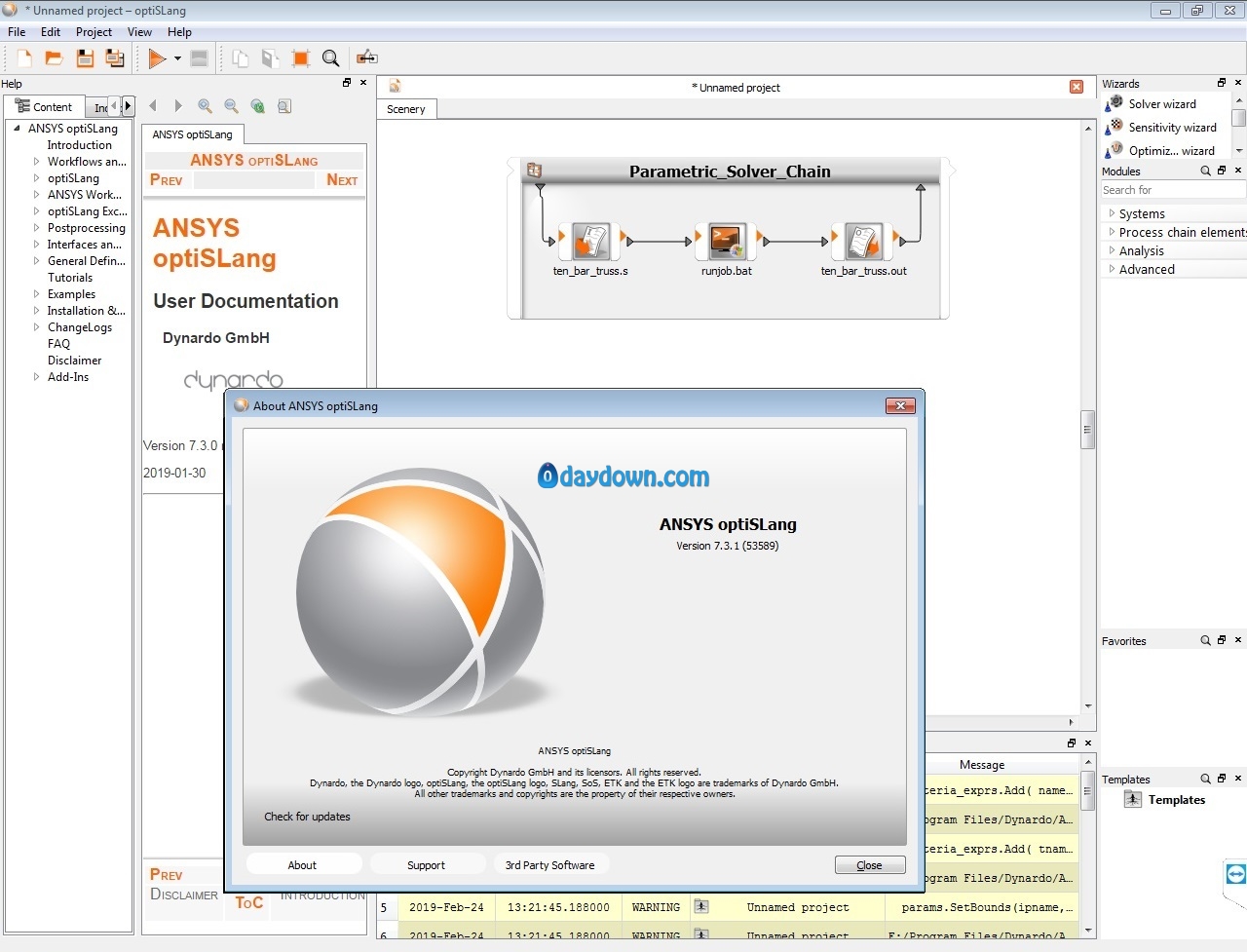This screenshot has width=1247, height=952.
Task: Click the Check for updates link
Action: coord(307,817)
